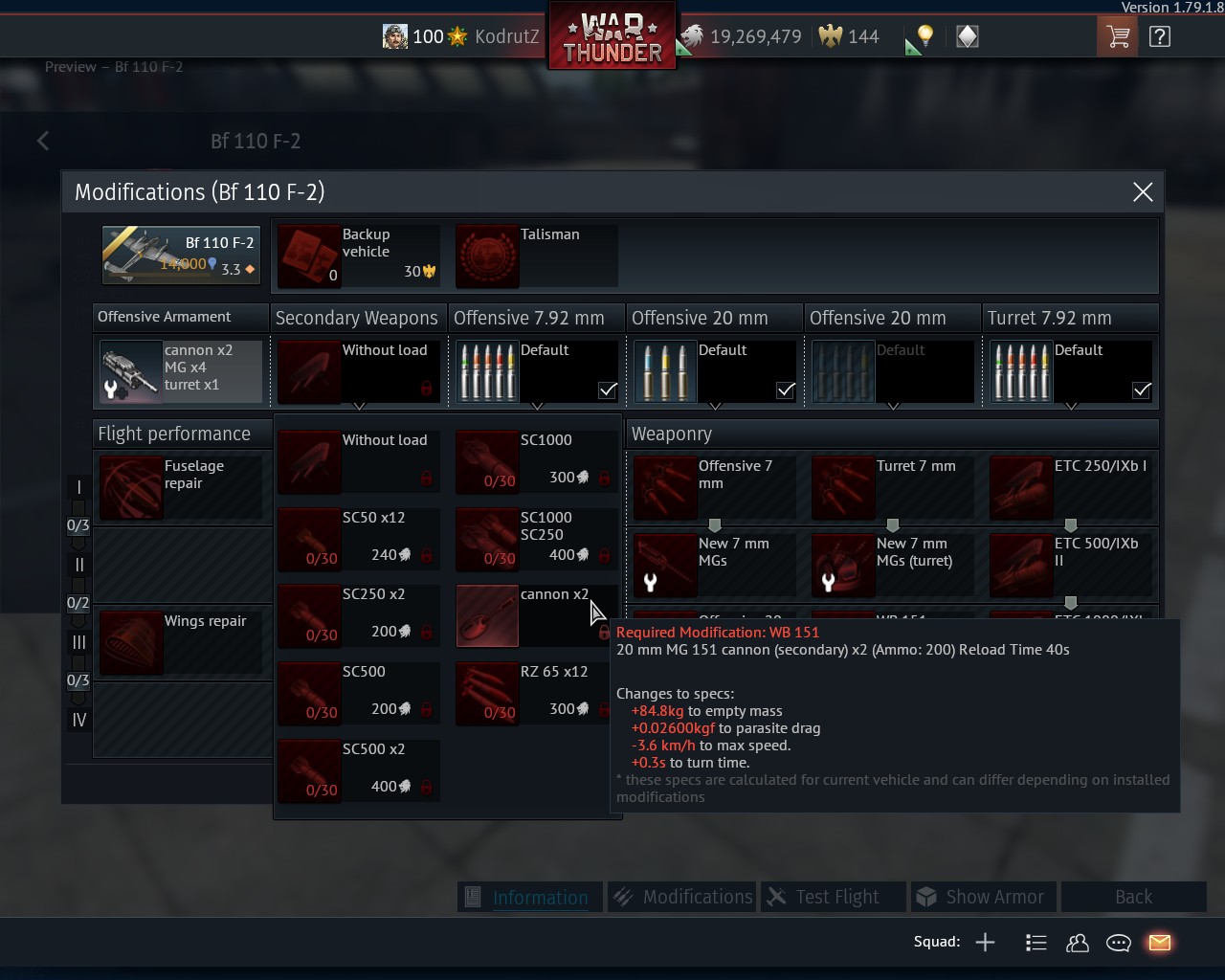Screen dimensions: 1225x980
Task: Toggle first Offensive 20 mm Default checkbox
Action: [x=785, y=390]
